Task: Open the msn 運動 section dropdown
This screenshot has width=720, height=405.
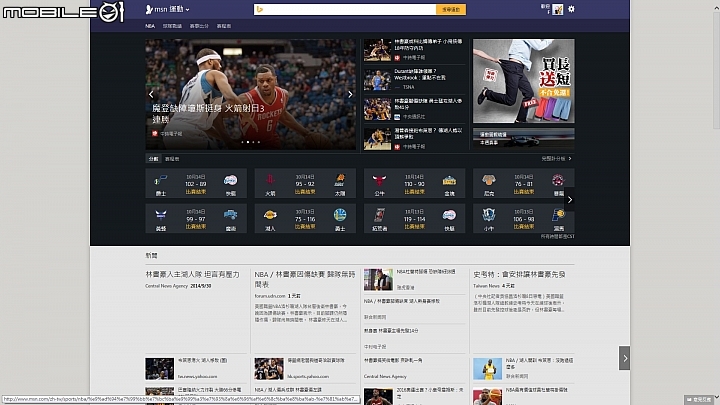Action: [187, 10]
